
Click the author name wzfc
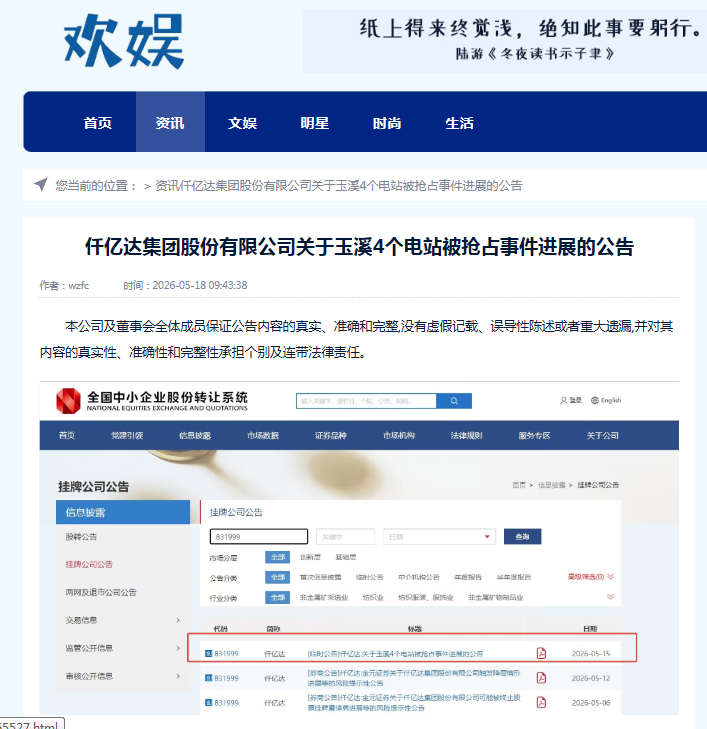point(79,285)
